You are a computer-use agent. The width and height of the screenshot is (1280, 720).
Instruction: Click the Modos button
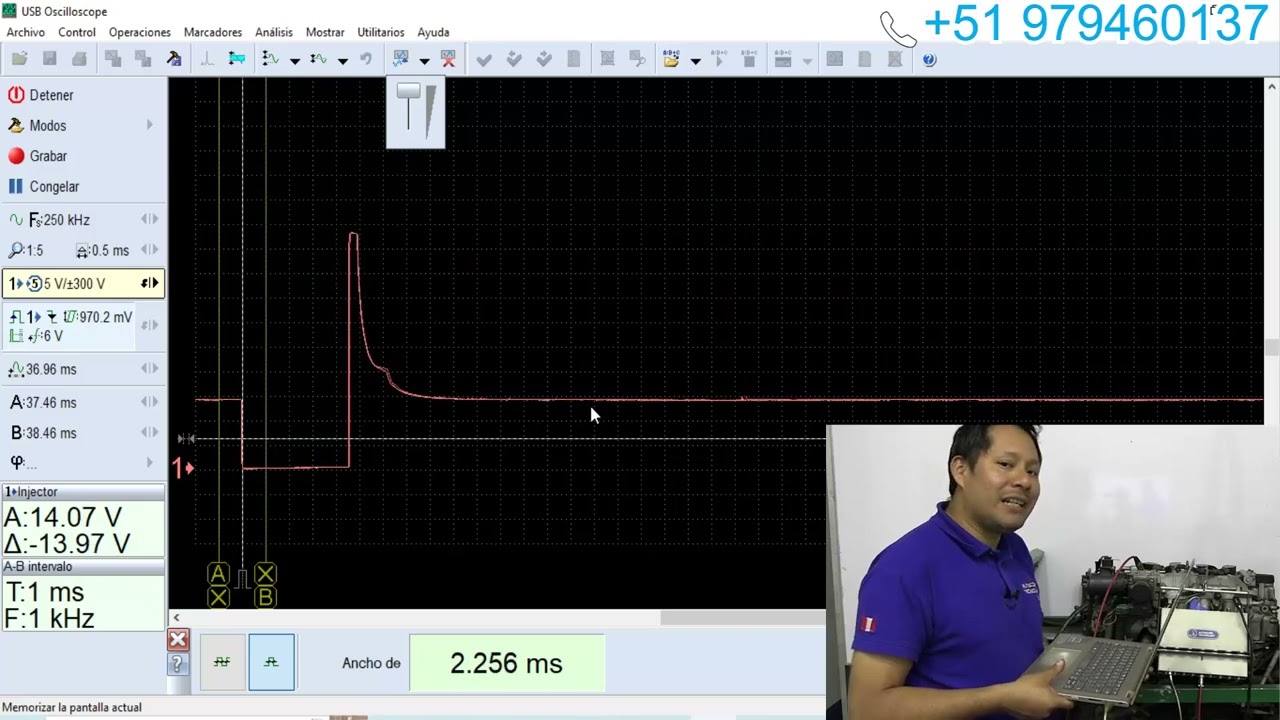click(x=37, y=126)
